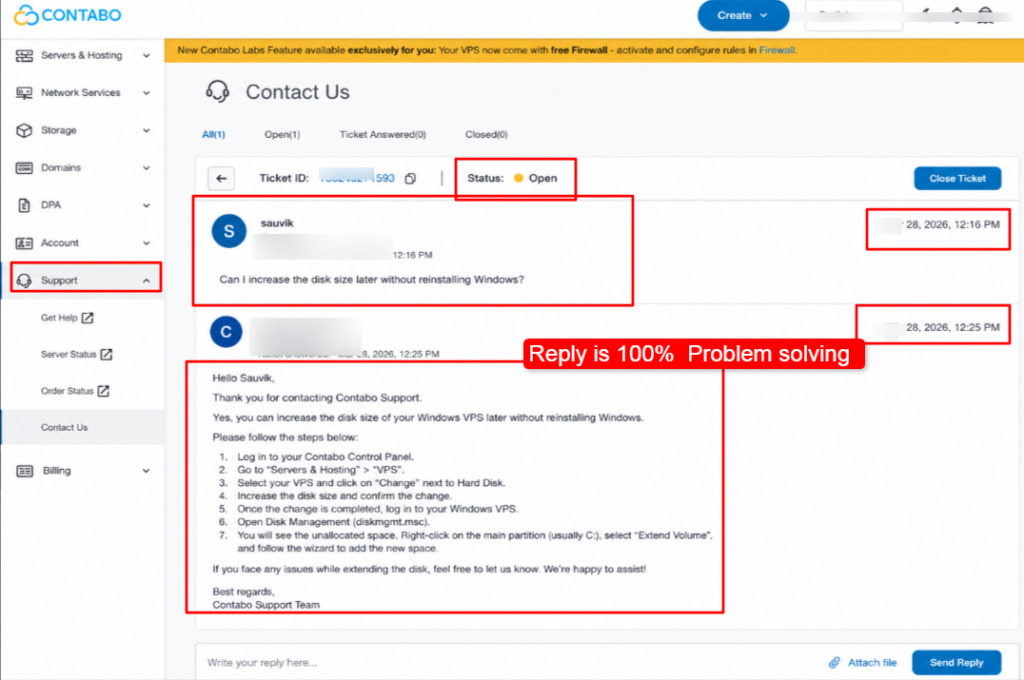Expand the DPA chevron
1024x680 pixels.
pos(146,205)
